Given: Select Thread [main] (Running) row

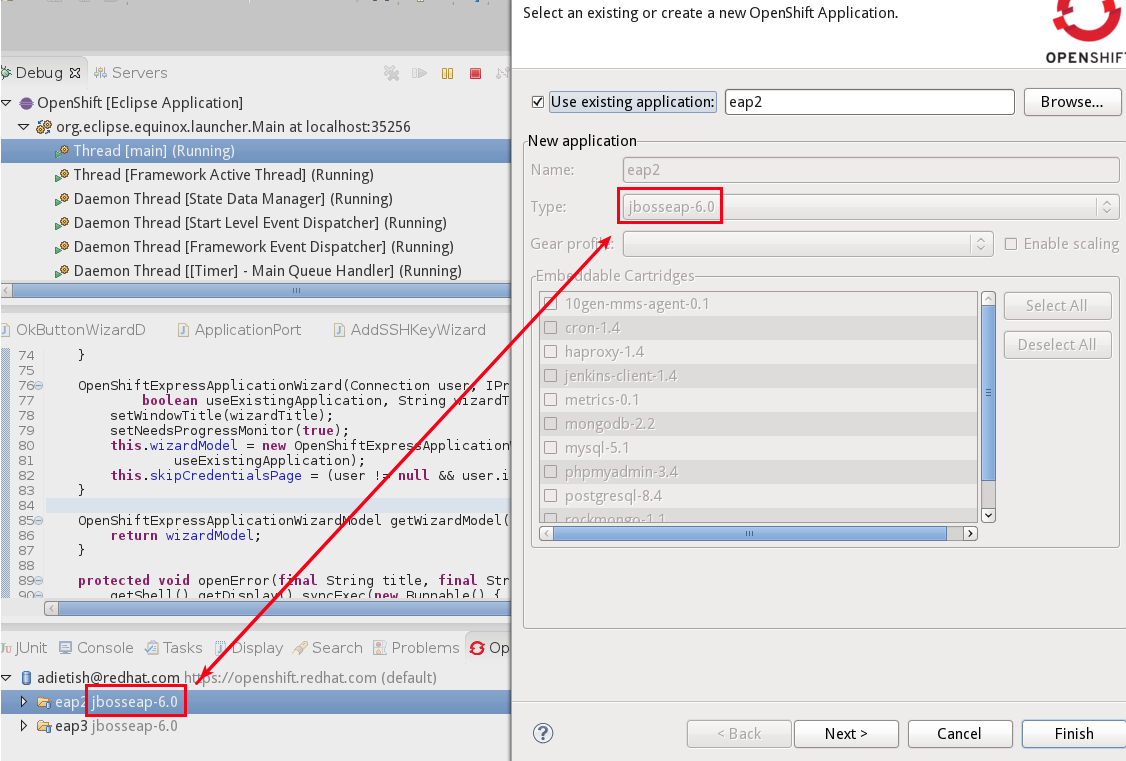Looking at the screenshot, I should point(256,151).
